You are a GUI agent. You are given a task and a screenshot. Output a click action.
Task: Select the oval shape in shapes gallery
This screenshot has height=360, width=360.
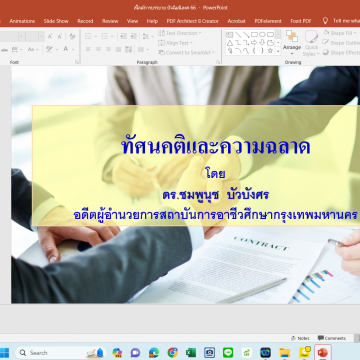(262, 34)
